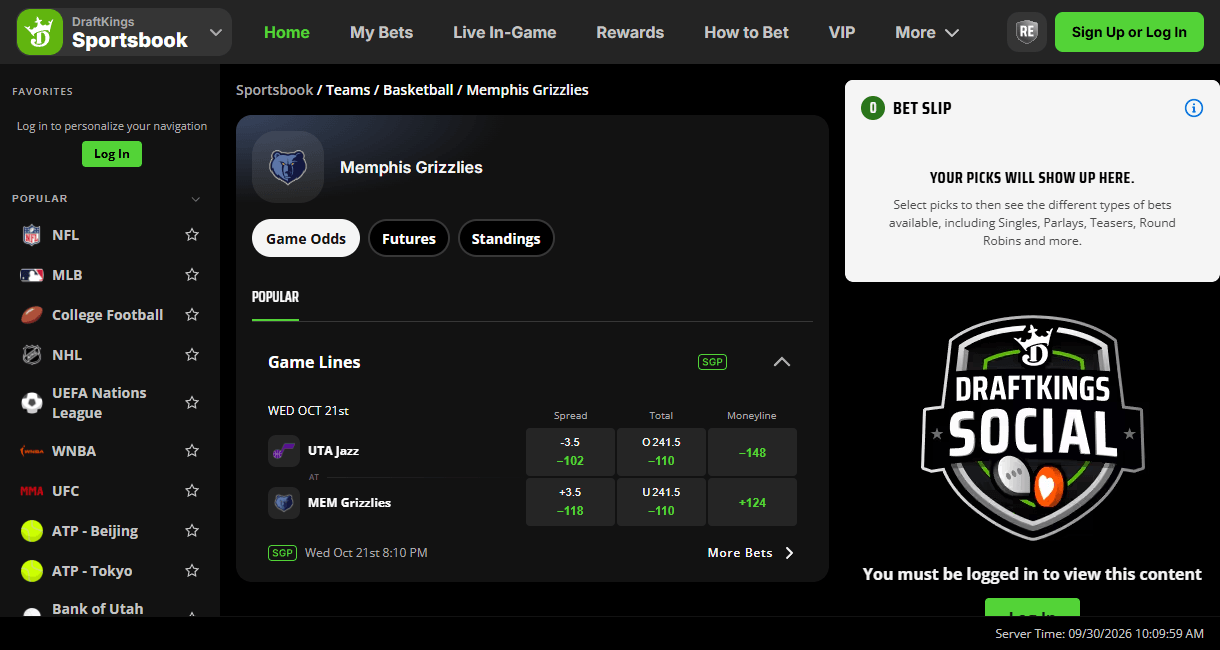Viewport: 1220px width, 650px height.
Task: Star ATP - Tokyo as favorite
Action: pos(192,571)
